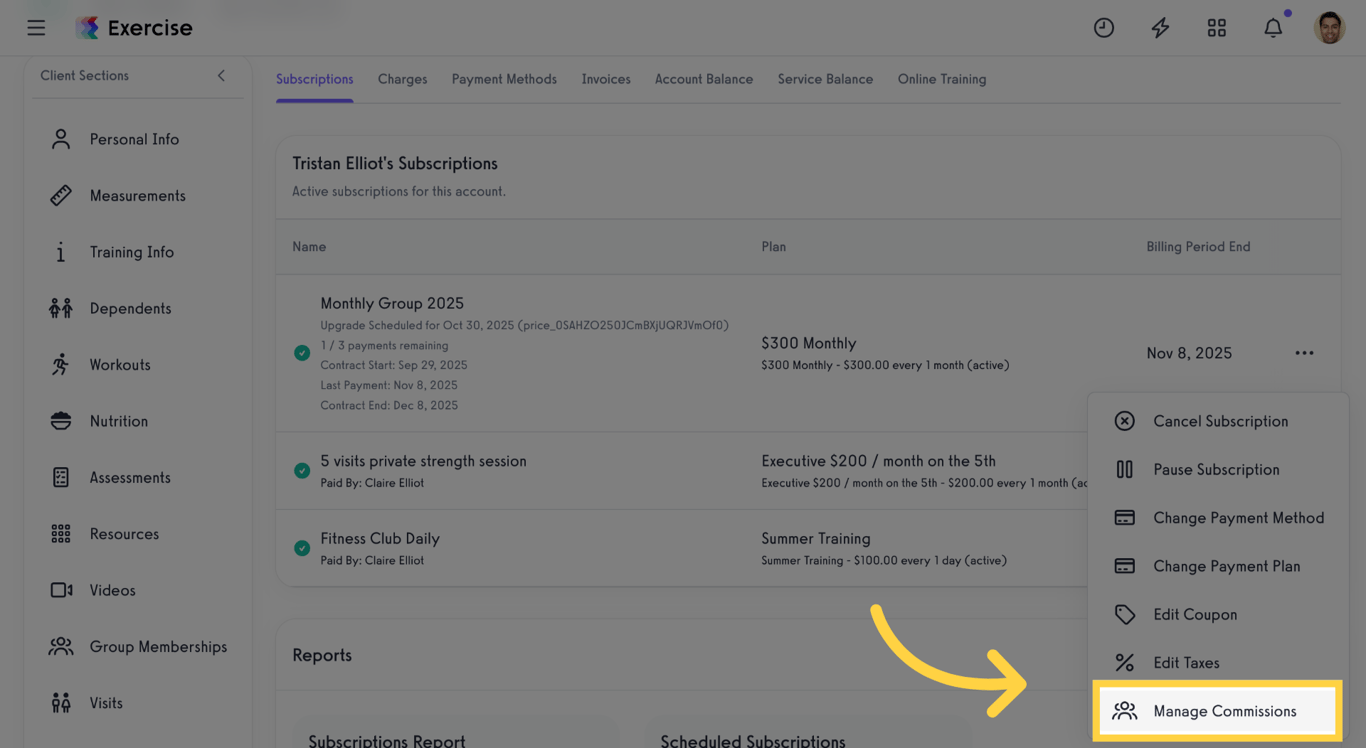
Task: Select the Measurements sidebar item
Action: click(x=137, y=195)
